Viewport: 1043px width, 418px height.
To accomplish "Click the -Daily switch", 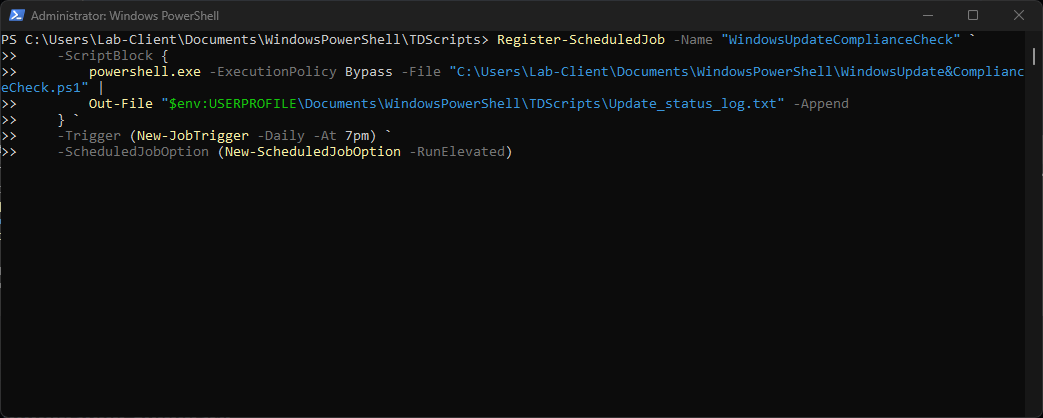I will point(281,136).
